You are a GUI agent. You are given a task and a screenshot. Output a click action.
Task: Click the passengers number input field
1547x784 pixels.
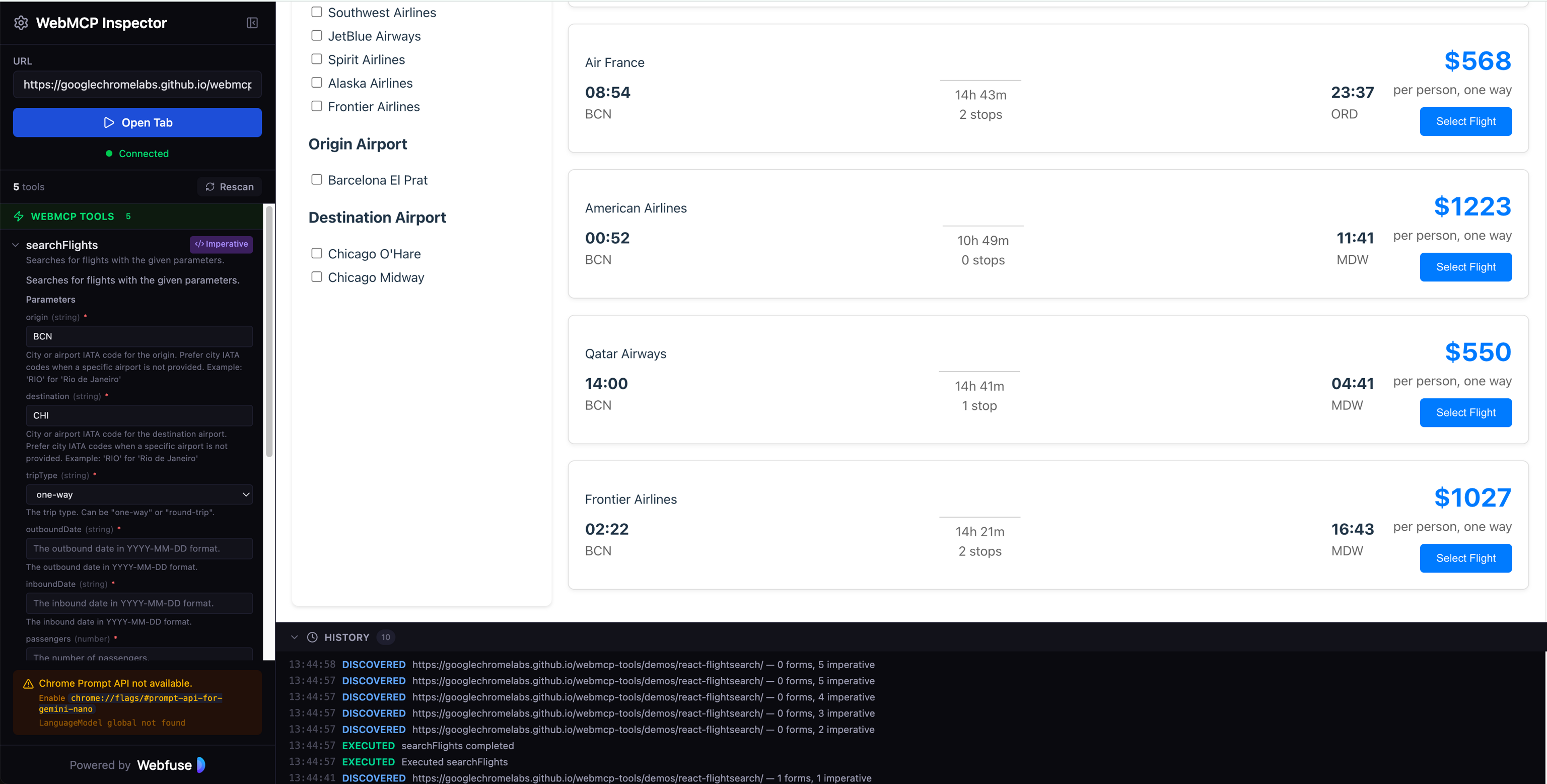[139, 654]
